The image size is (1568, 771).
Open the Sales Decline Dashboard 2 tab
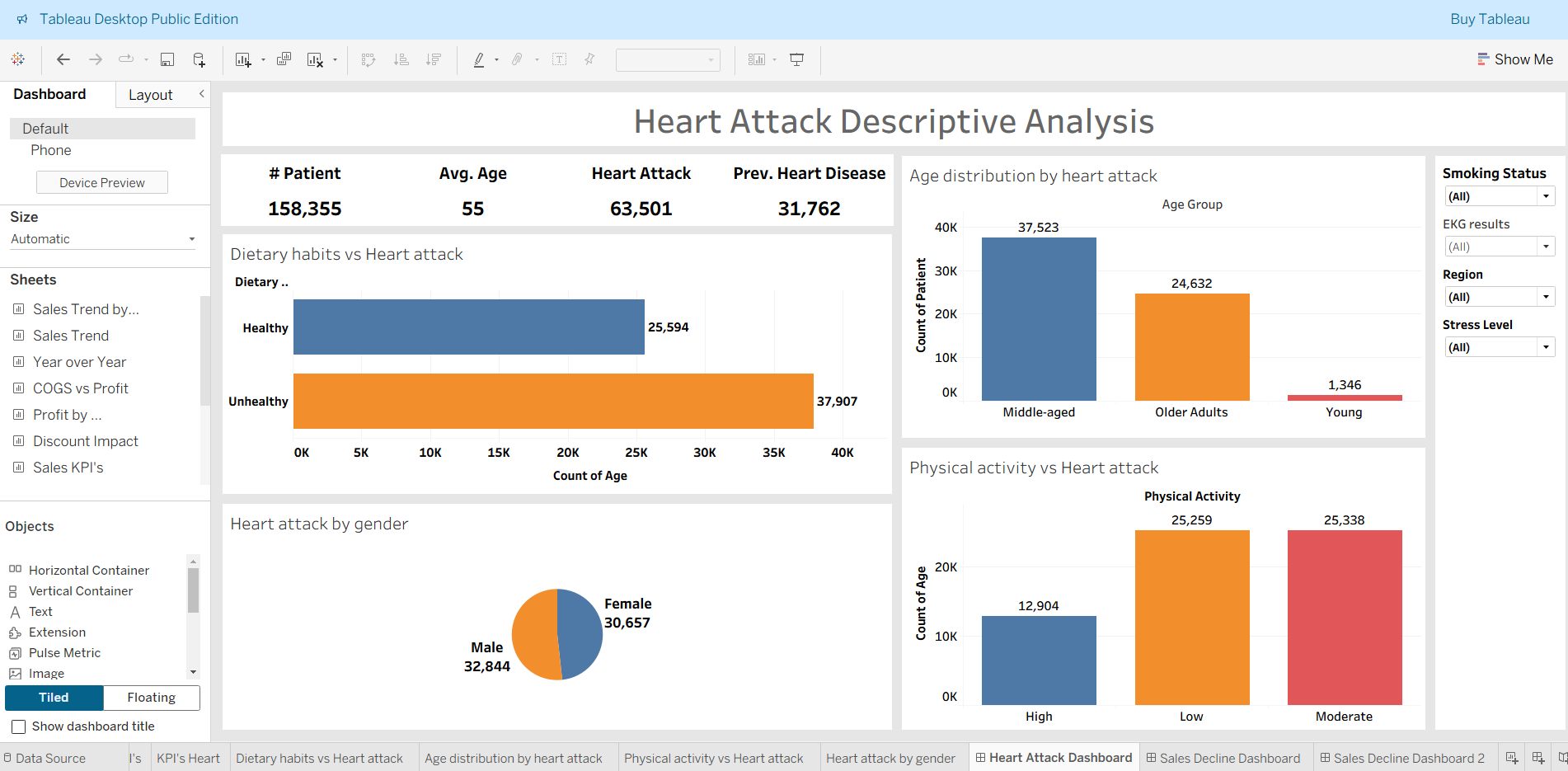coord(1401,759)
